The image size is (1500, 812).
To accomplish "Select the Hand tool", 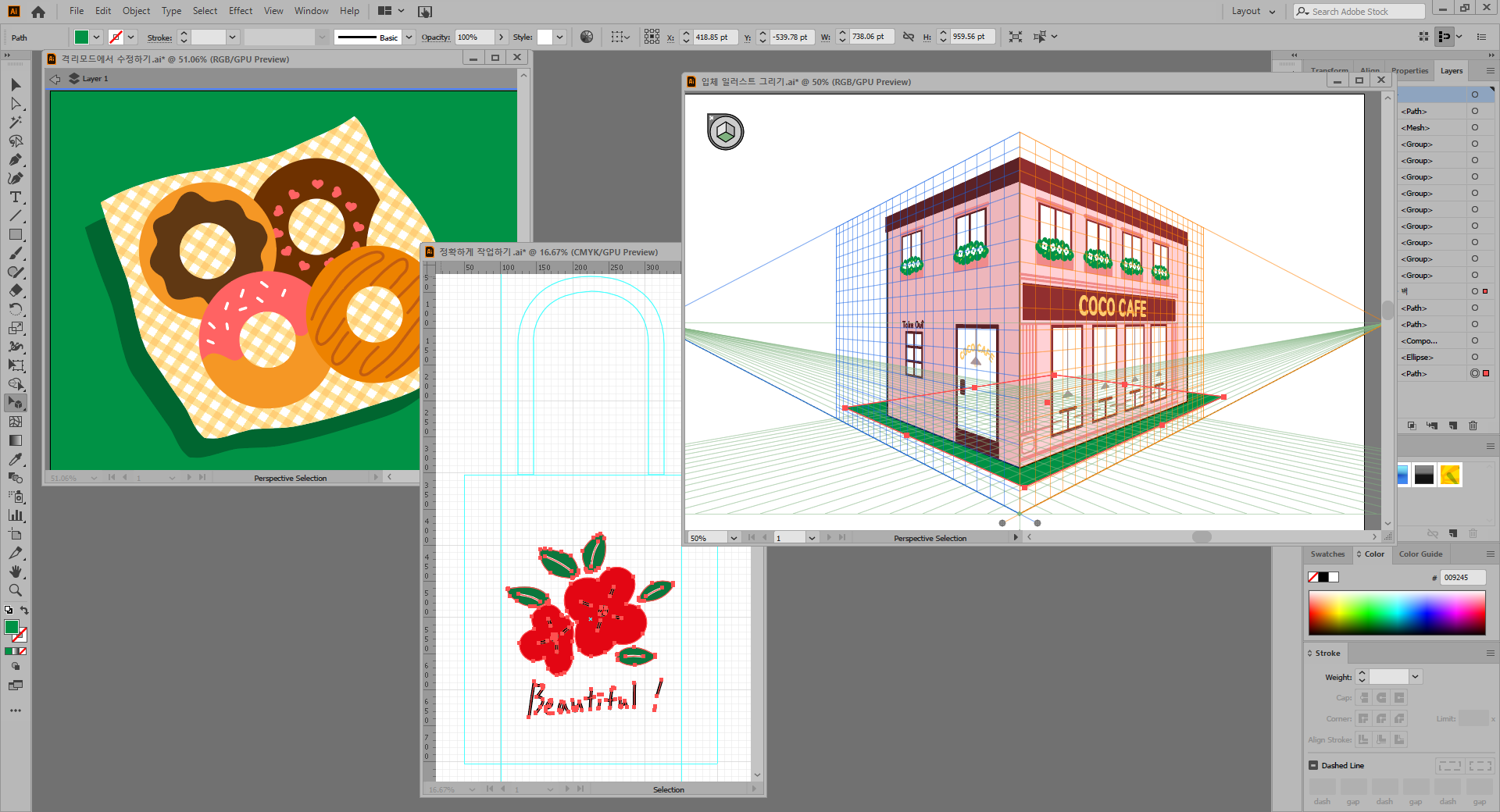I will (x=16, y=572).
